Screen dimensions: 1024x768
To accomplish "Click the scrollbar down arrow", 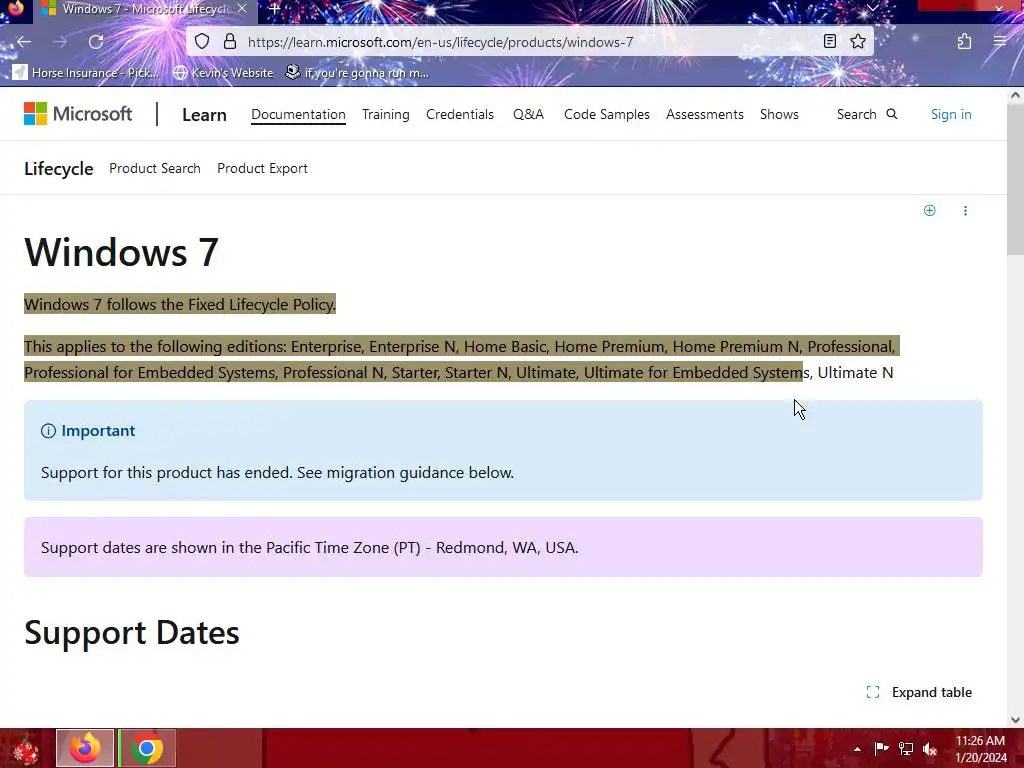I will [1015, 720].
